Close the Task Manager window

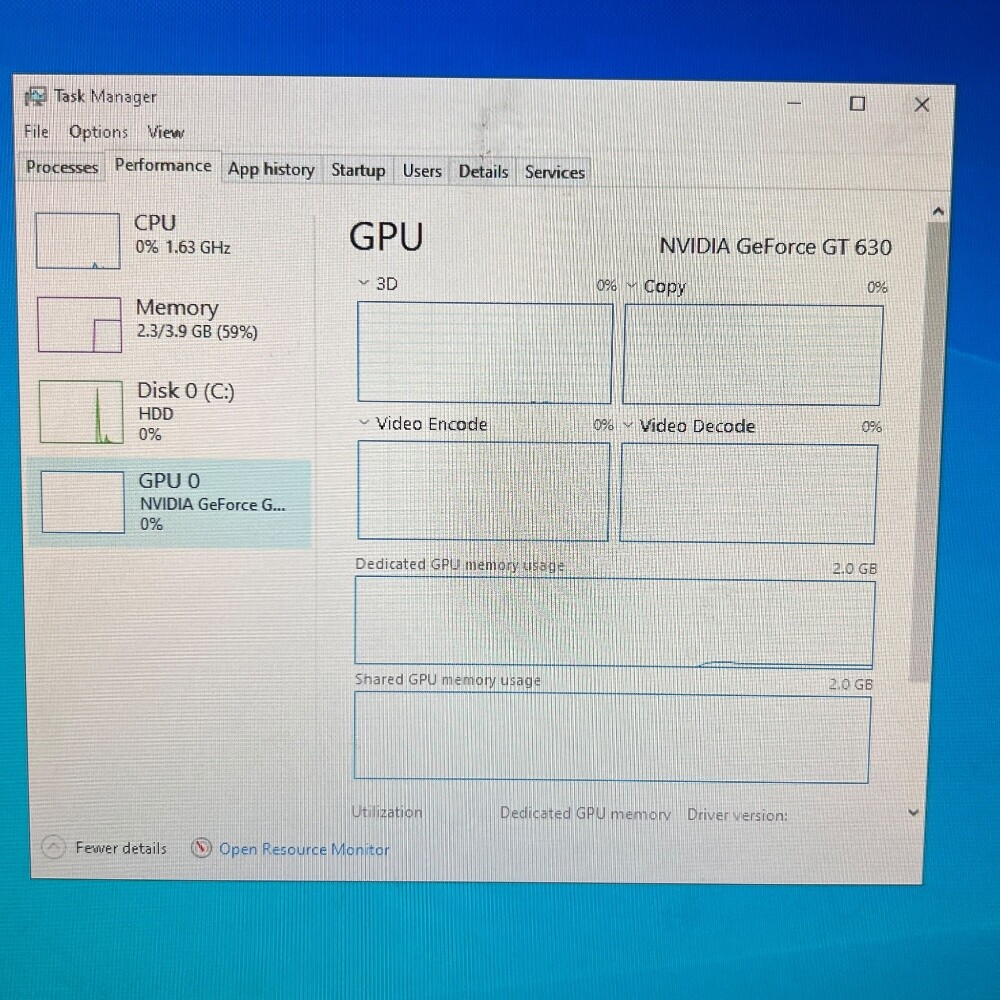922,105
